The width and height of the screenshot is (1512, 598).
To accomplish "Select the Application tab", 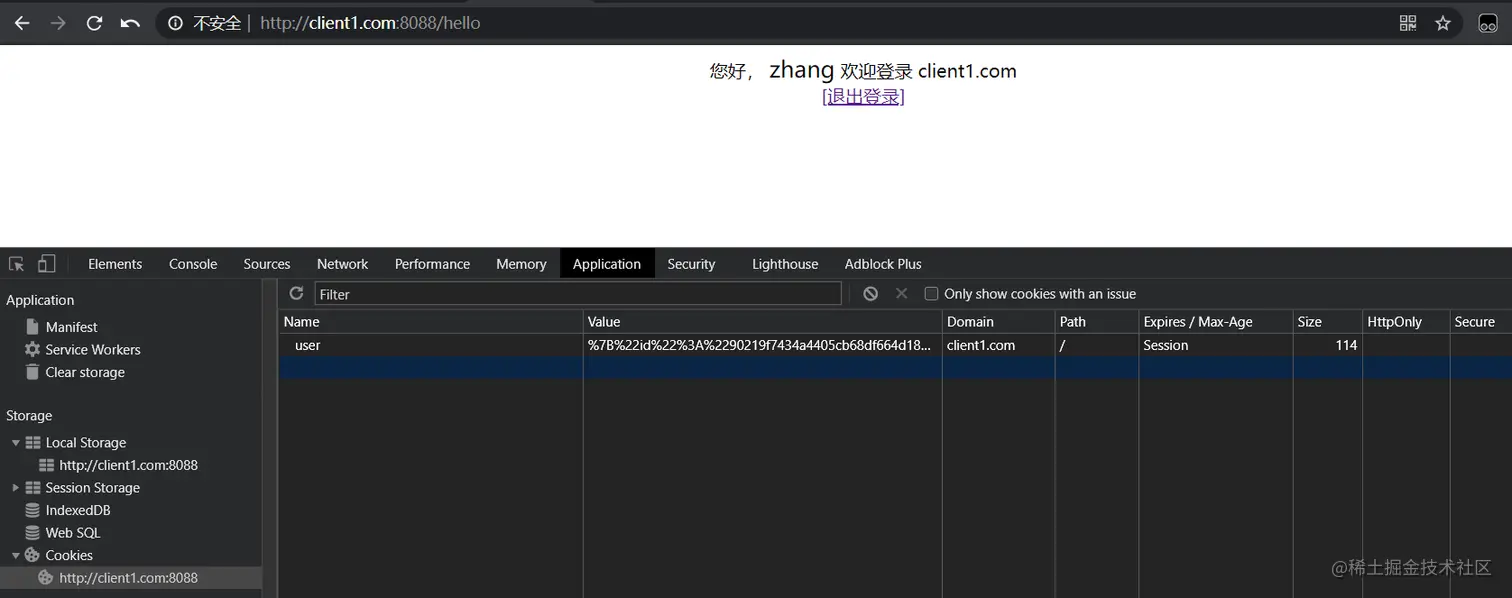I will point(607,264).
